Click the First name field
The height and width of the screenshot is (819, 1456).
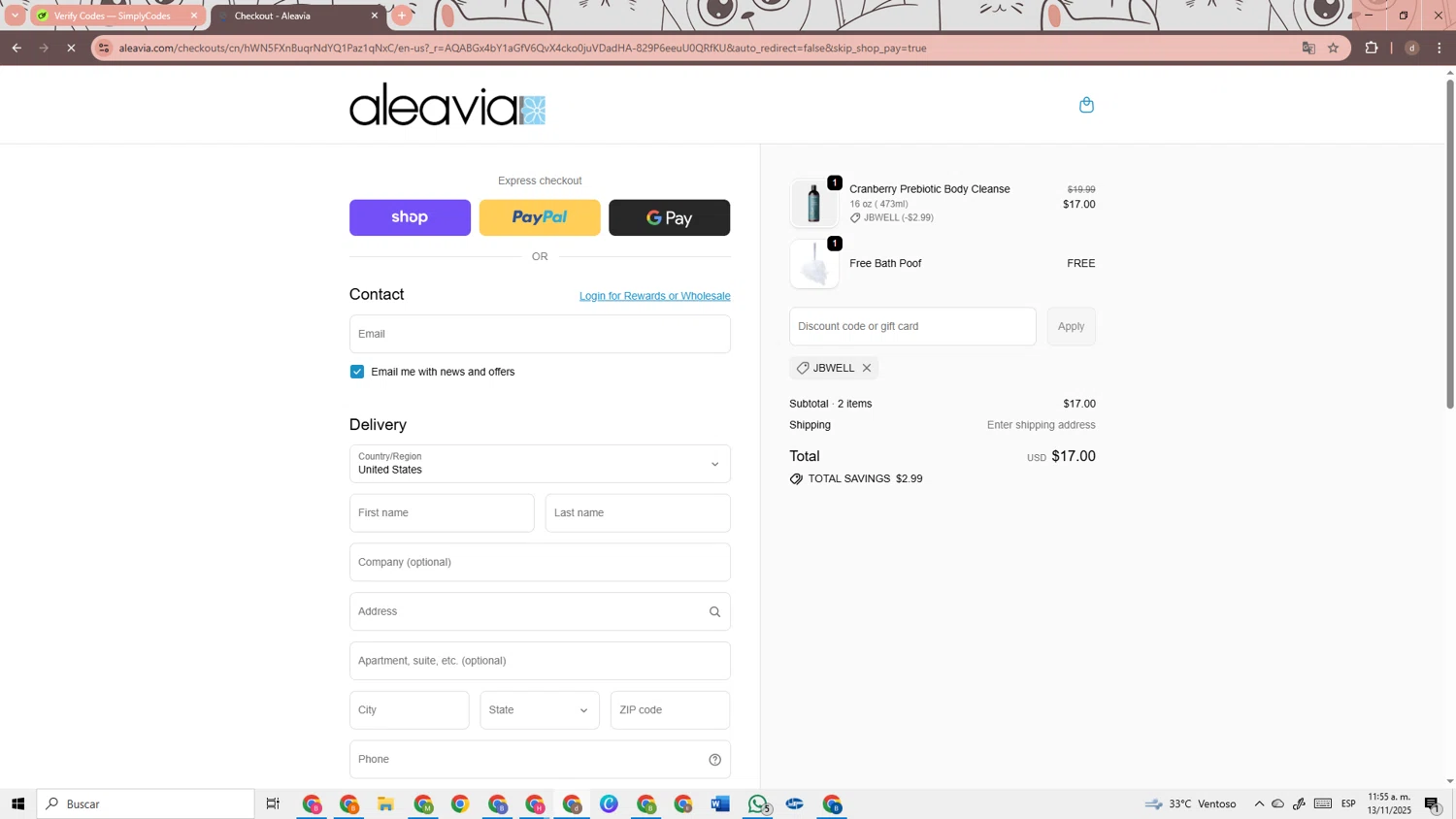pos(442,513)
